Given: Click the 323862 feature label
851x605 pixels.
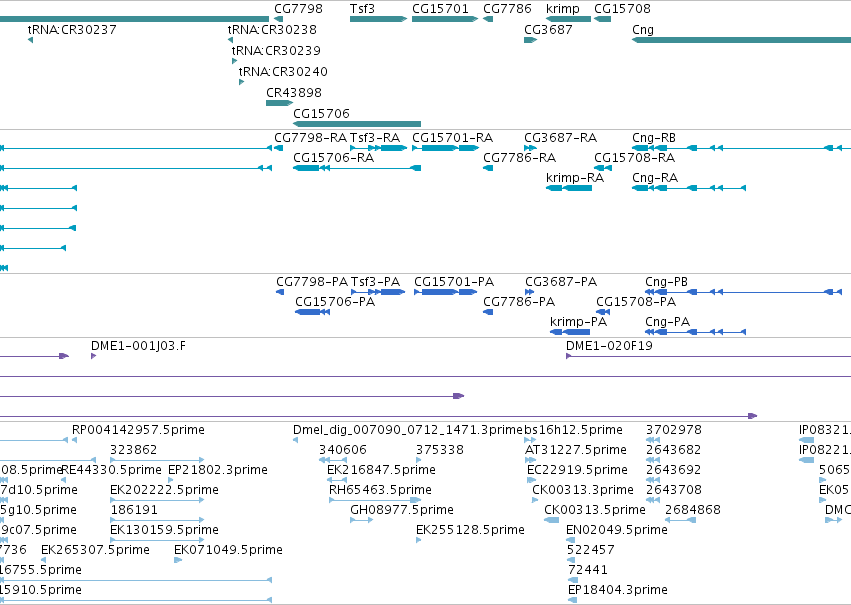Looking at the screenshot, I should pos(133,450).
